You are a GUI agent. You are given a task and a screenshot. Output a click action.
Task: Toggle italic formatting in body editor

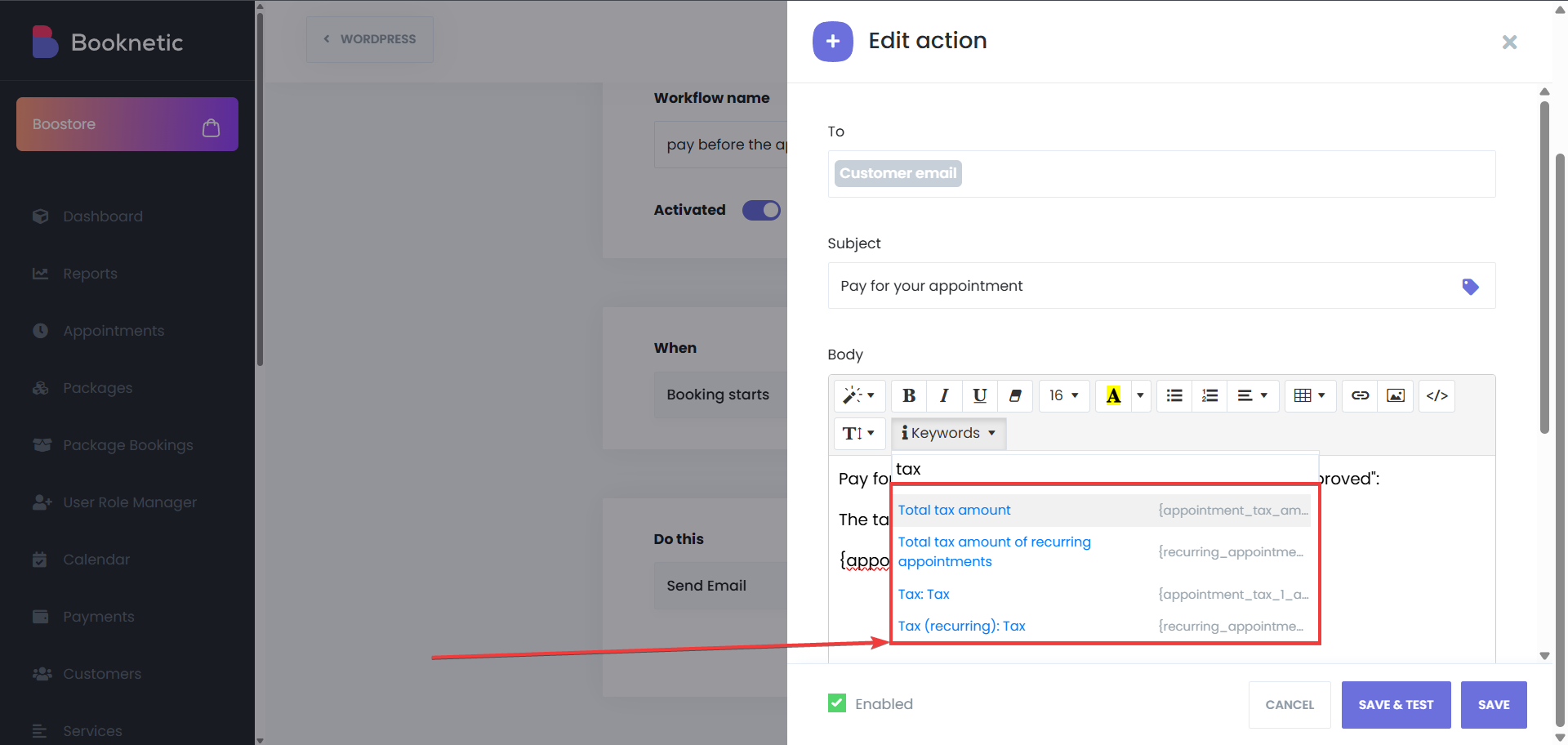(944, 396)
